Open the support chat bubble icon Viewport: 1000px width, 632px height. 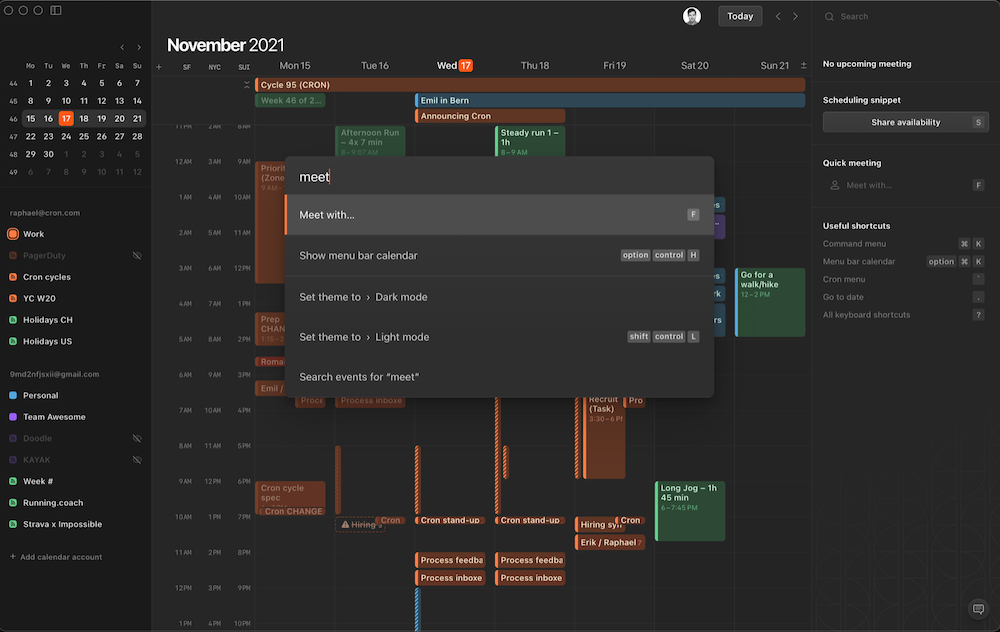[978, 609]
